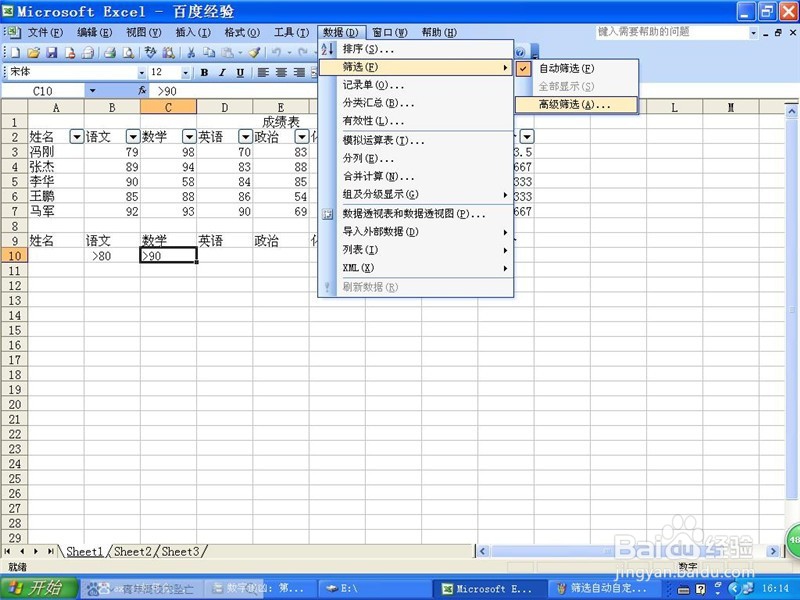Toggle Italic formatting
The width and height of the screenshot is (800, 600).
222,72
